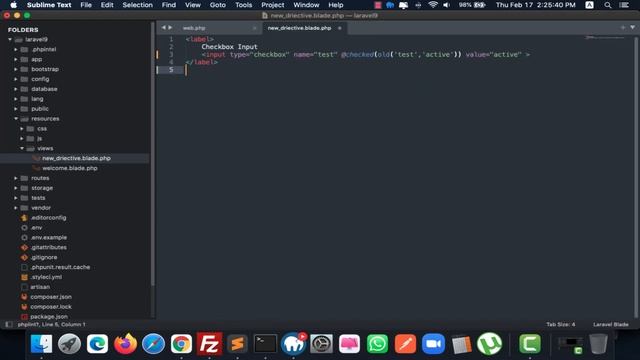Open CleanMyMac pink icon in Dock
The image size is (640, 360).
click(349, 344)
